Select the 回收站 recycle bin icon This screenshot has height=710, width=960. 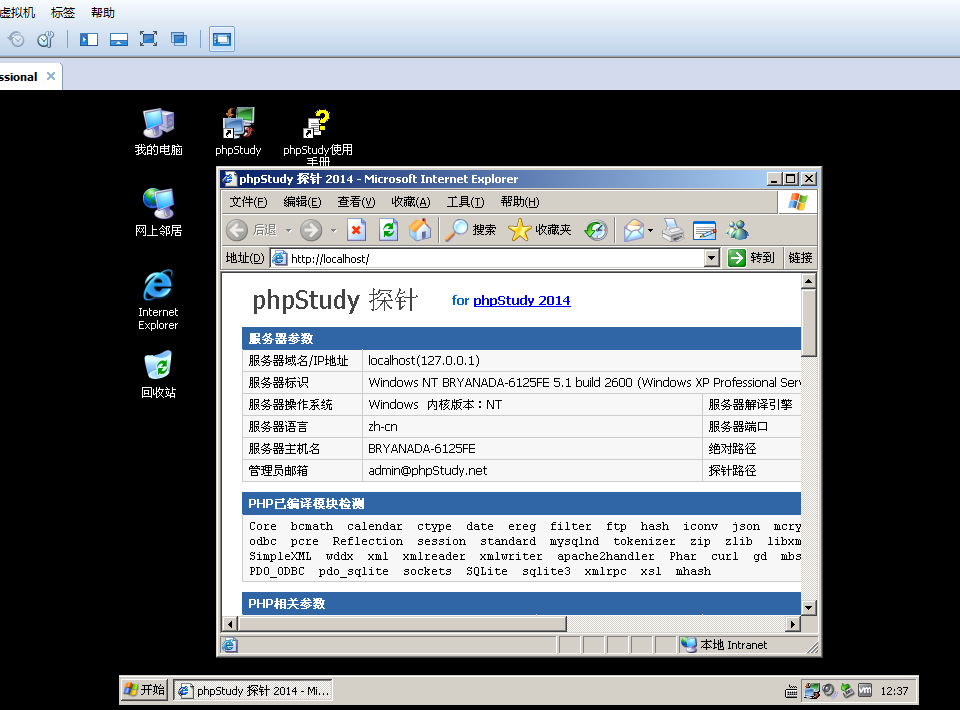[x=159, y=375]
